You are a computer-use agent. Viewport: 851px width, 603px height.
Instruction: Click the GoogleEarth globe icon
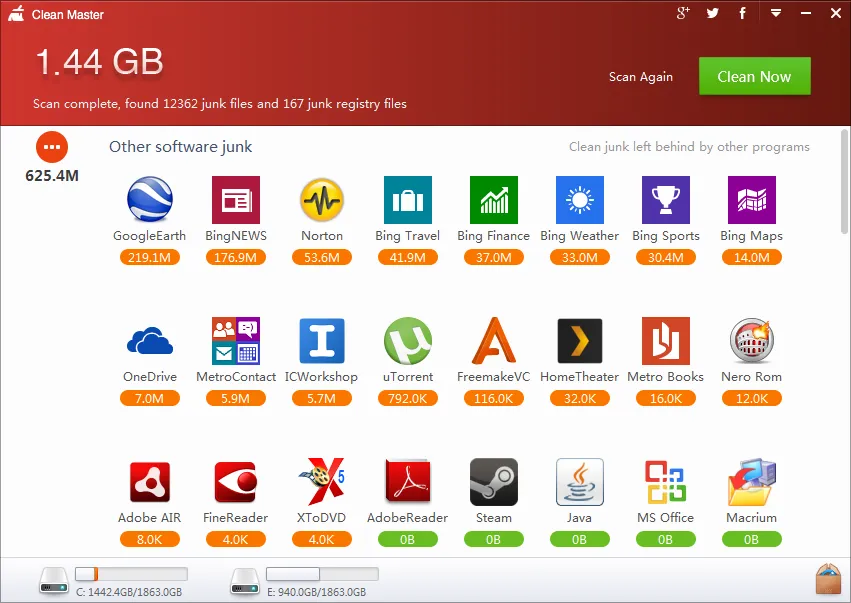pos(150,199)
